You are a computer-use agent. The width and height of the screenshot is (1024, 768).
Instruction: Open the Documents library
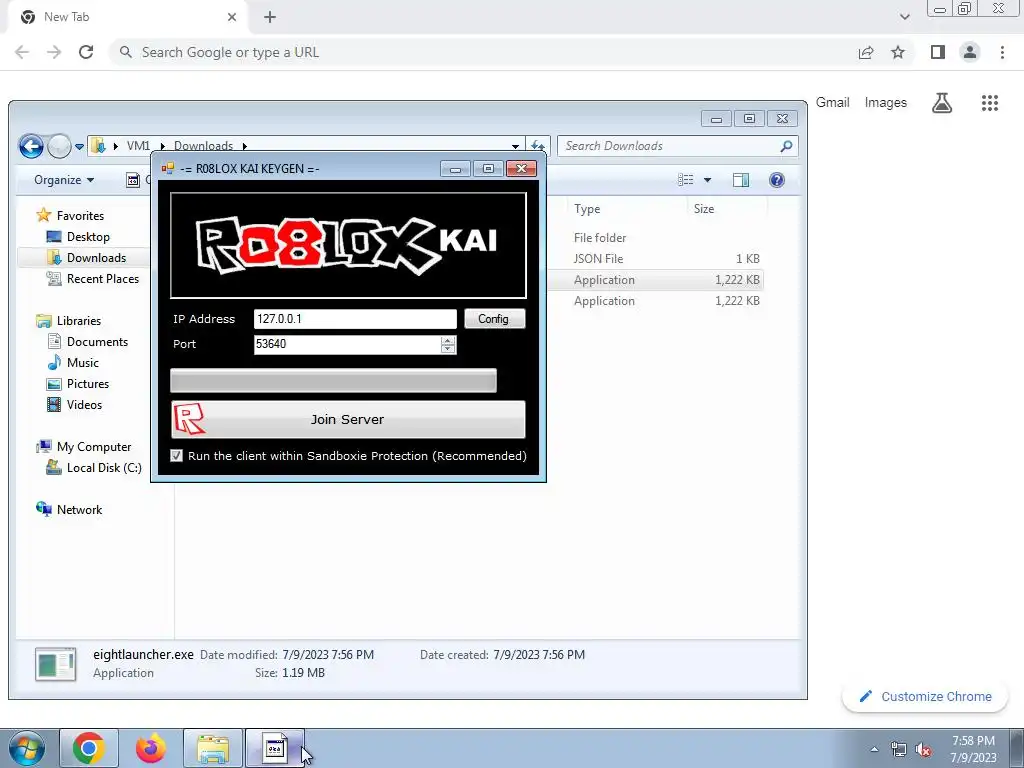[x=97, y=342]
